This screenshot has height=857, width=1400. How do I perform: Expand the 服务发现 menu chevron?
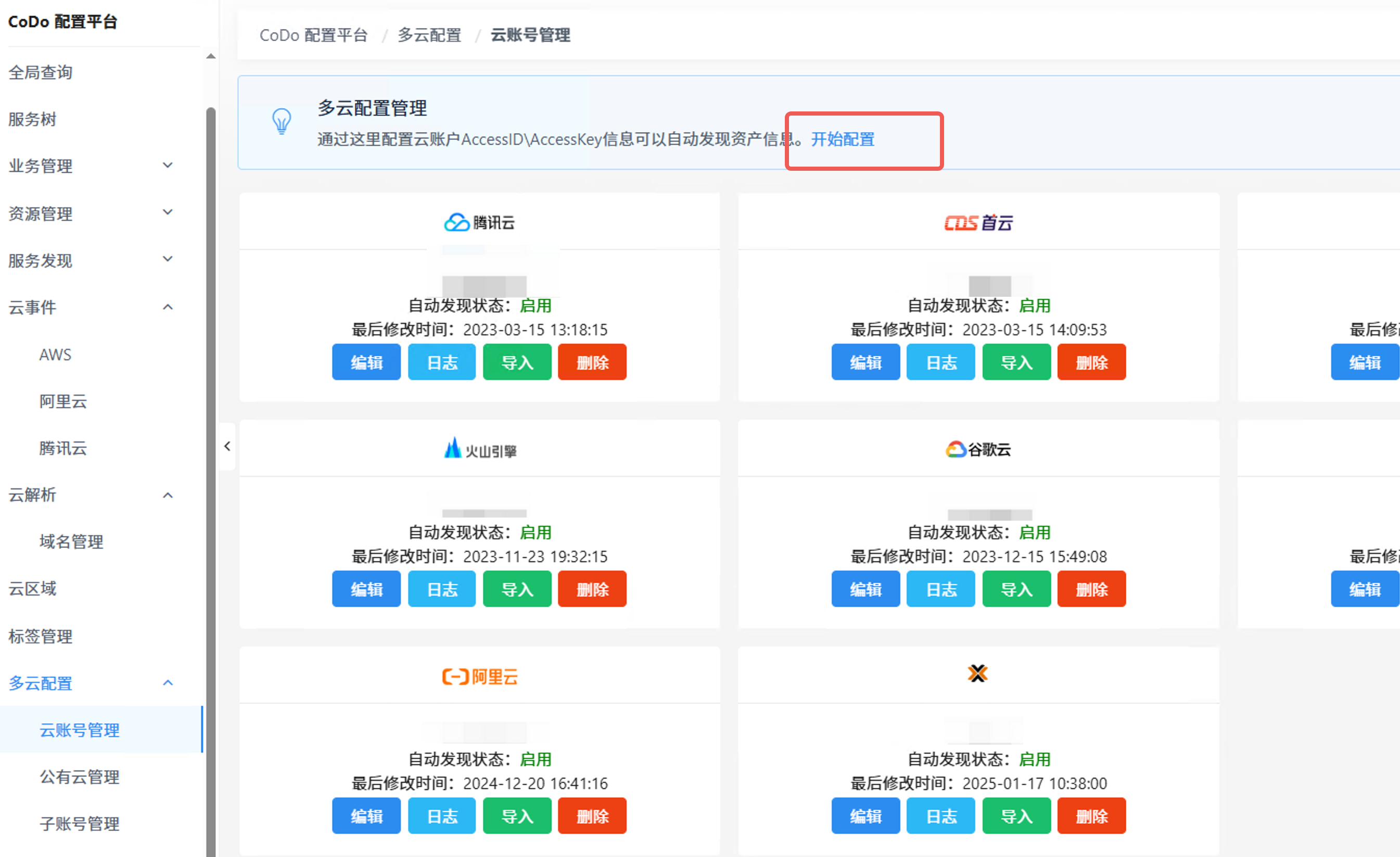point(168,260)
